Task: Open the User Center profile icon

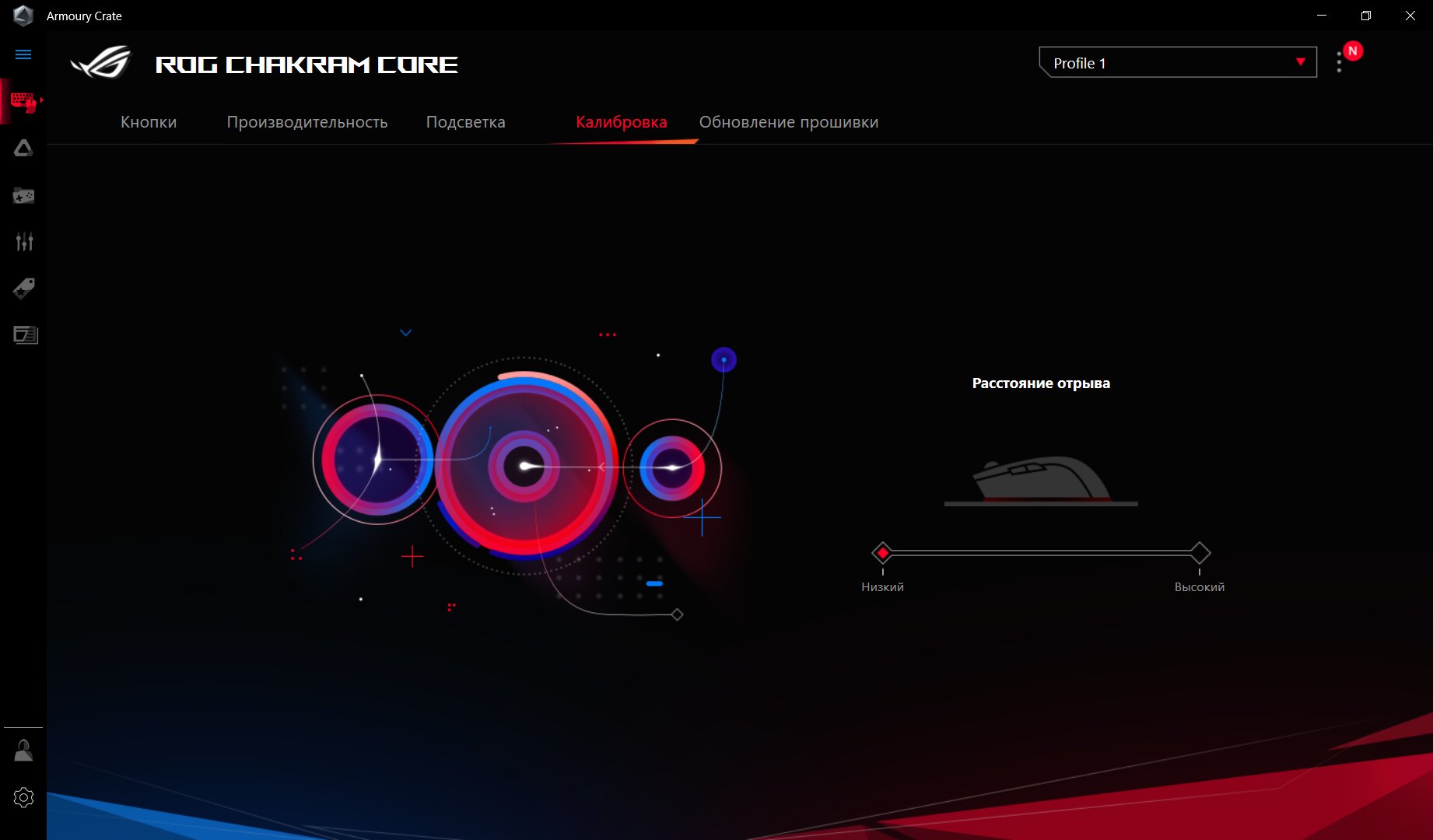Action: pos(23,751)
